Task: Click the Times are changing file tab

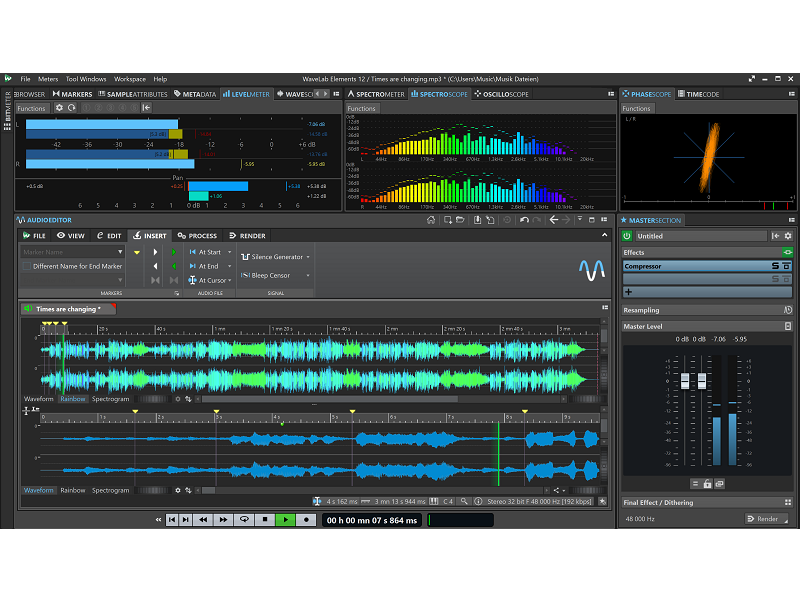Action: click(x=67, y=309)
